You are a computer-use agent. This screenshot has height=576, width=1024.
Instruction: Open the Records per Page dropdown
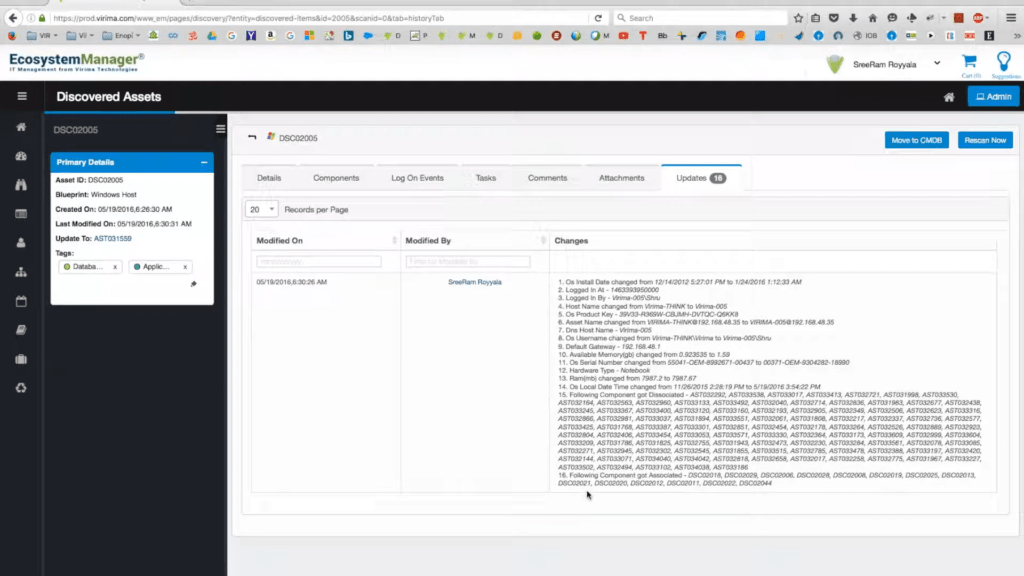point(262,210)
